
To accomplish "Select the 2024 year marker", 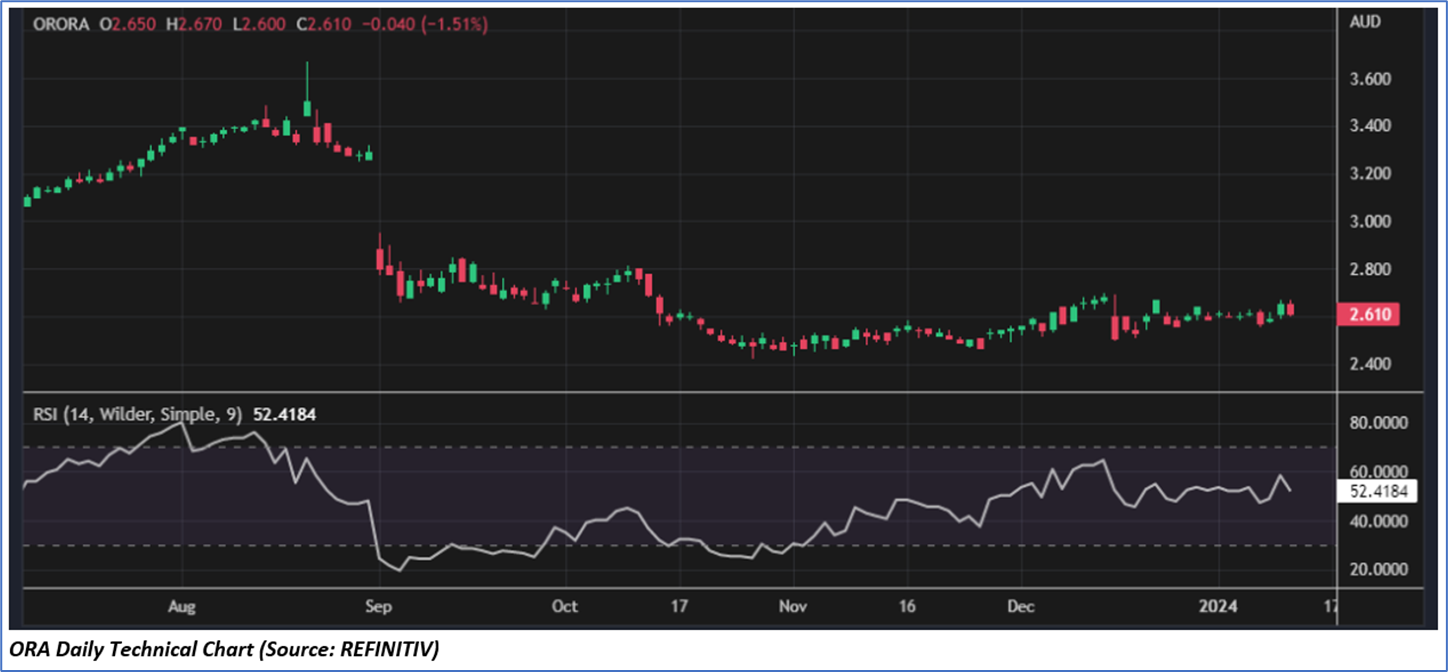I will pyautogui.click(x=1219, y=606).
